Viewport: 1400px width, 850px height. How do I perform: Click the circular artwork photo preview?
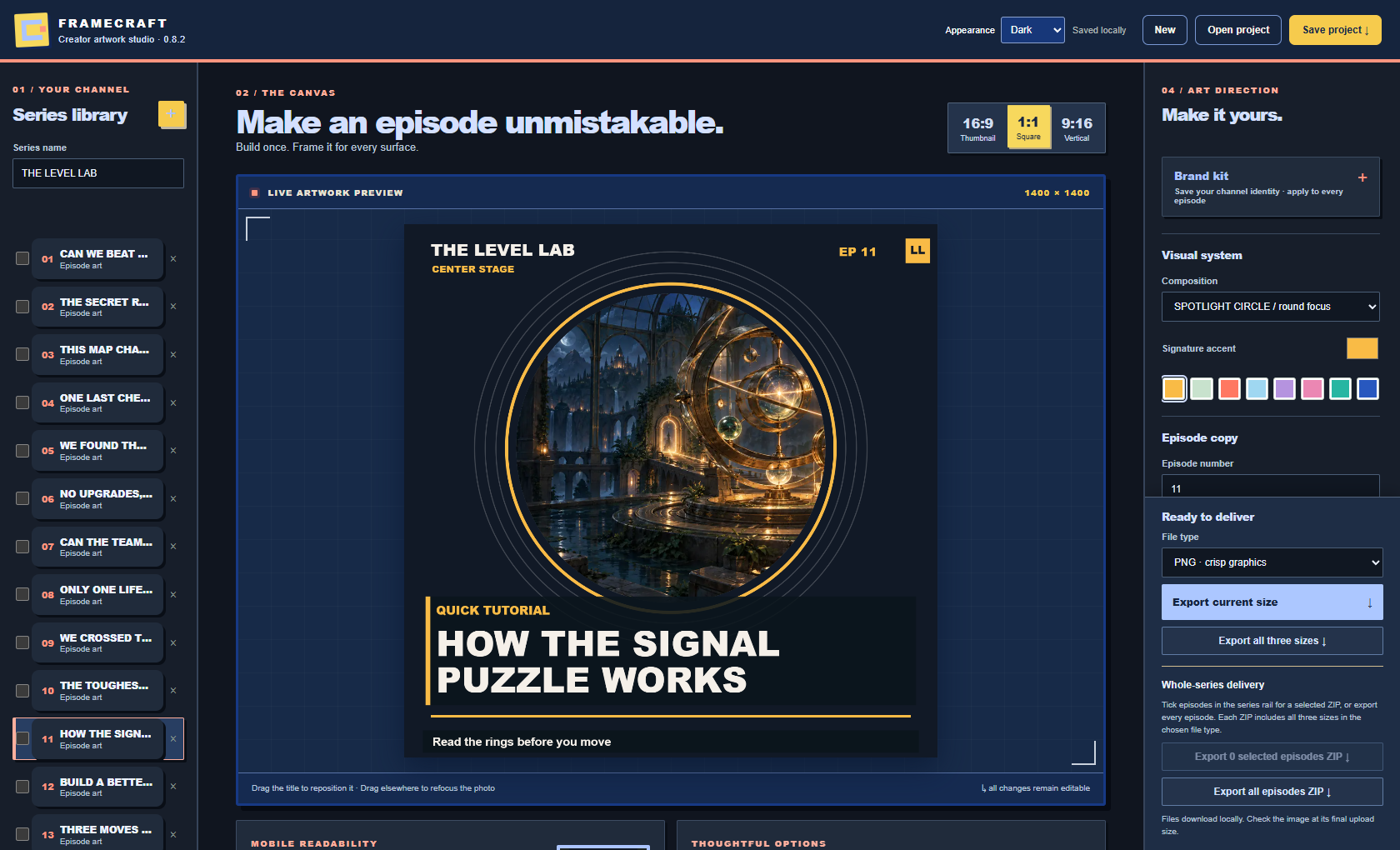tap(670, 447)
